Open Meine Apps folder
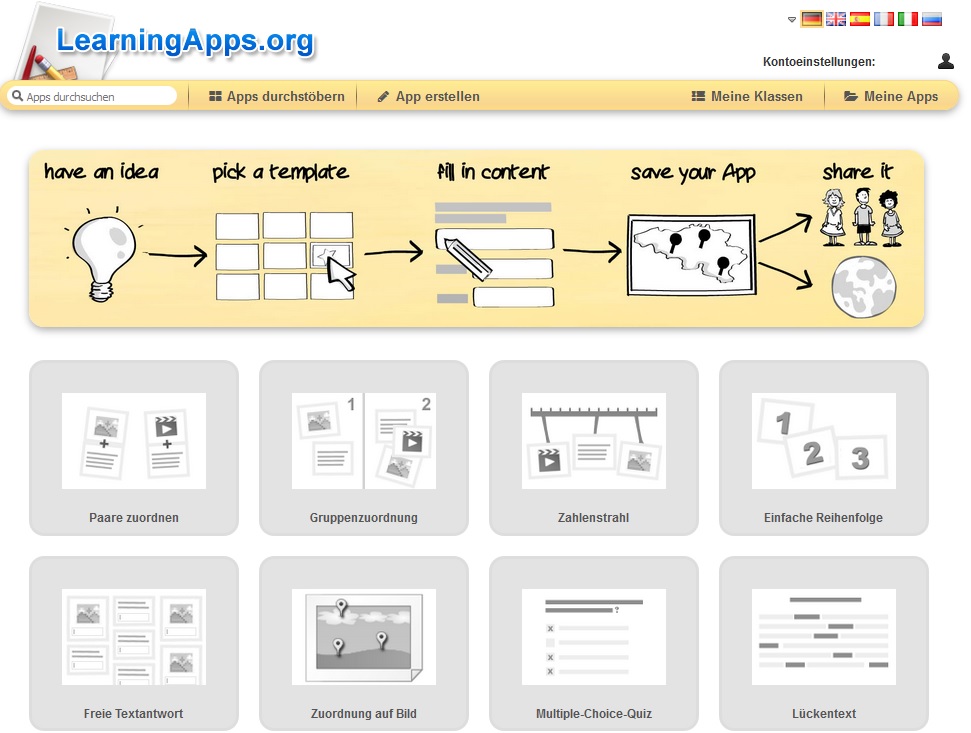 (891, 97)
